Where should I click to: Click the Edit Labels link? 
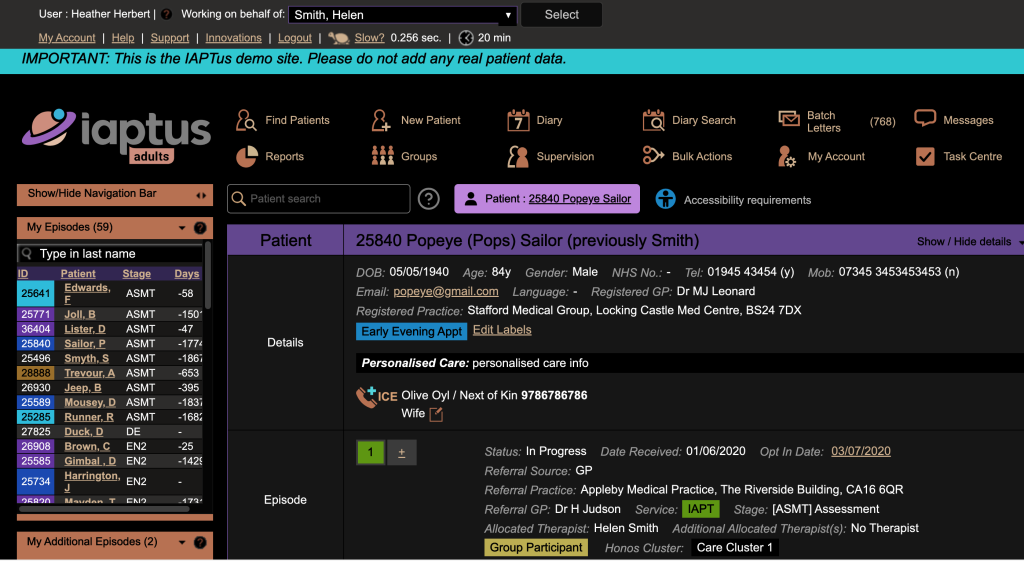coord(502,330)
